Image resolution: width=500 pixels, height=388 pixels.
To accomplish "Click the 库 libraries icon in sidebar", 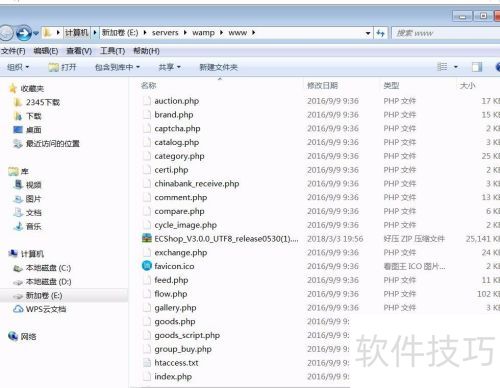I will coord(13,171).
